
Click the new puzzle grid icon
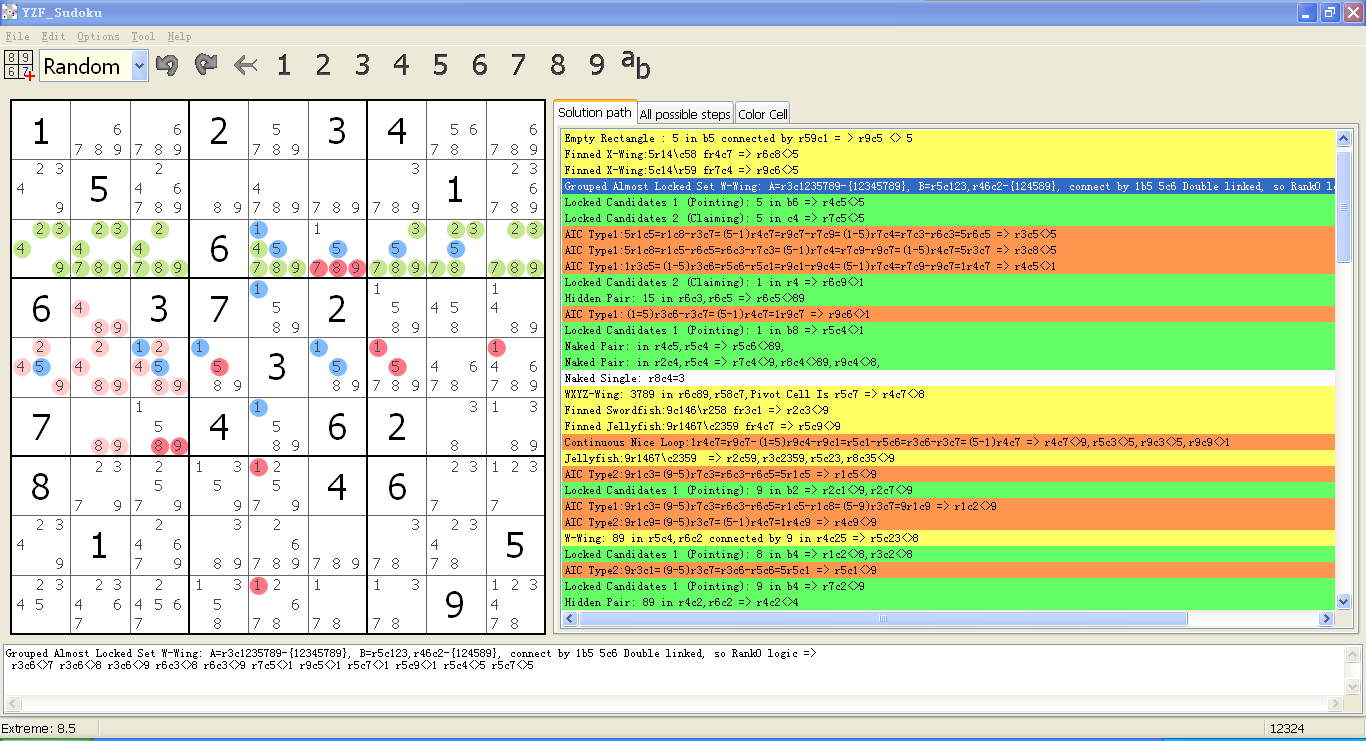tap(19, 66)
